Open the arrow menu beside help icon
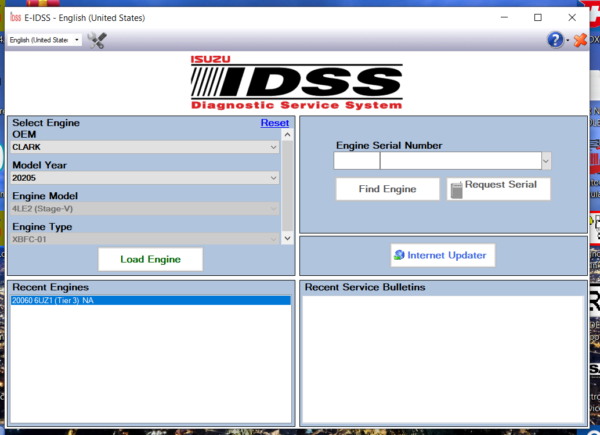This screenshot has width=600, height=435. tap(567, 40)
